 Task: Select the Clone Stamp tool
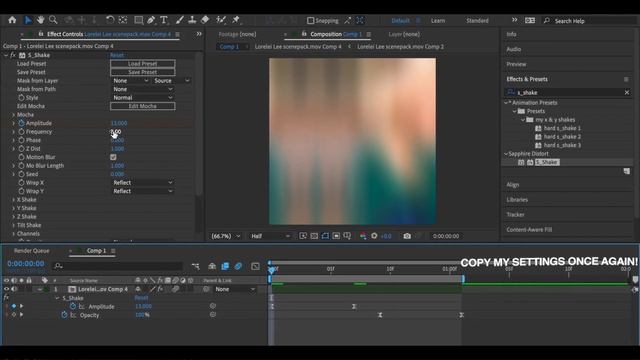[192, 20]
